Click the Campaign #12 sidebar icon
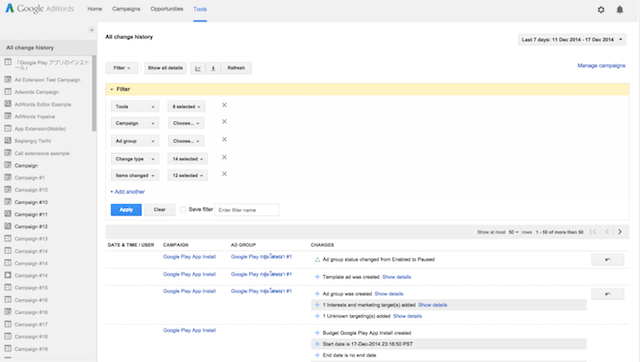Screen dimensions: 640x362 [8, 226]
